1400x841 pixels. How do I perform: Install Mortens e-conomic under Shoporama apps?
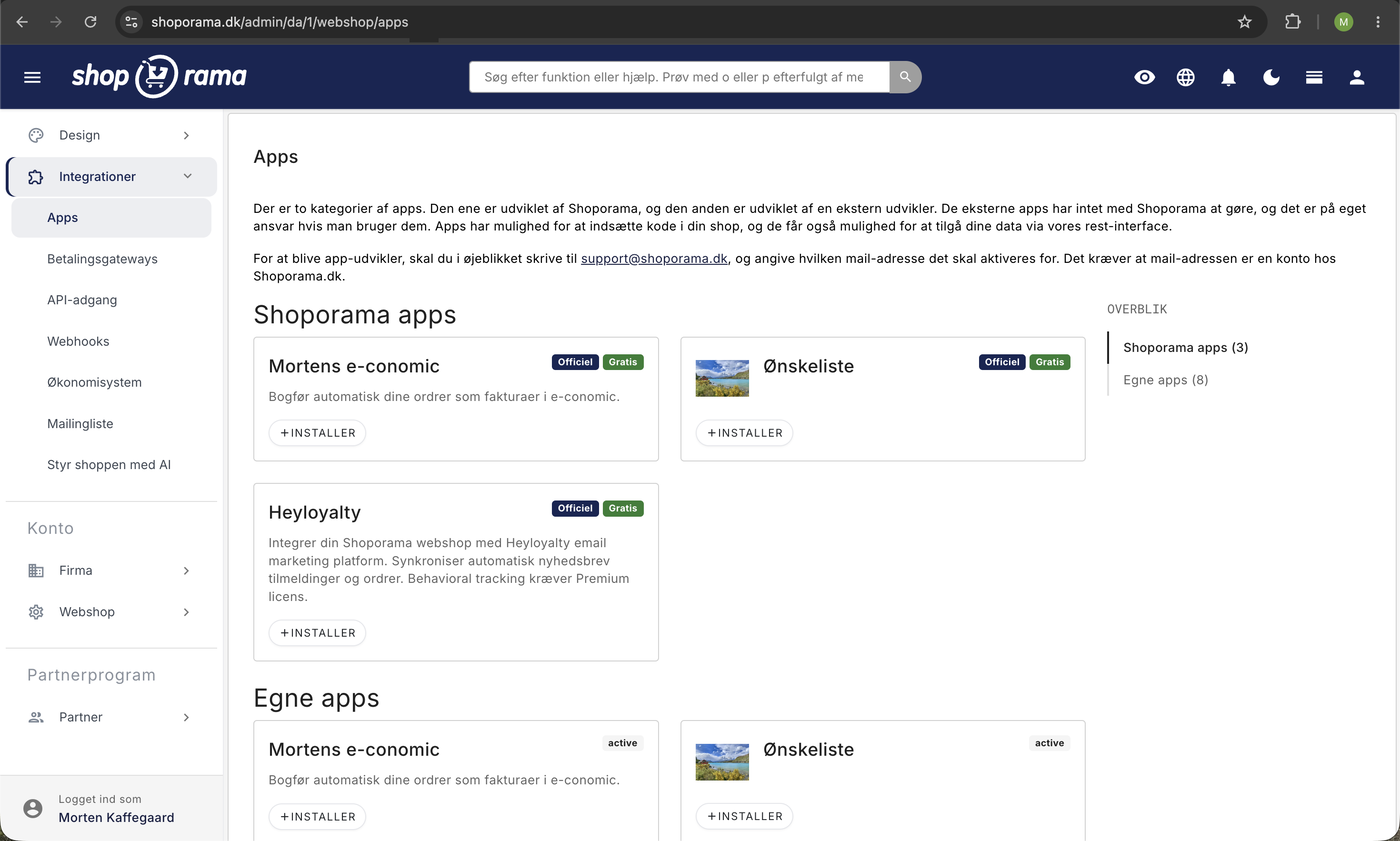318,433
